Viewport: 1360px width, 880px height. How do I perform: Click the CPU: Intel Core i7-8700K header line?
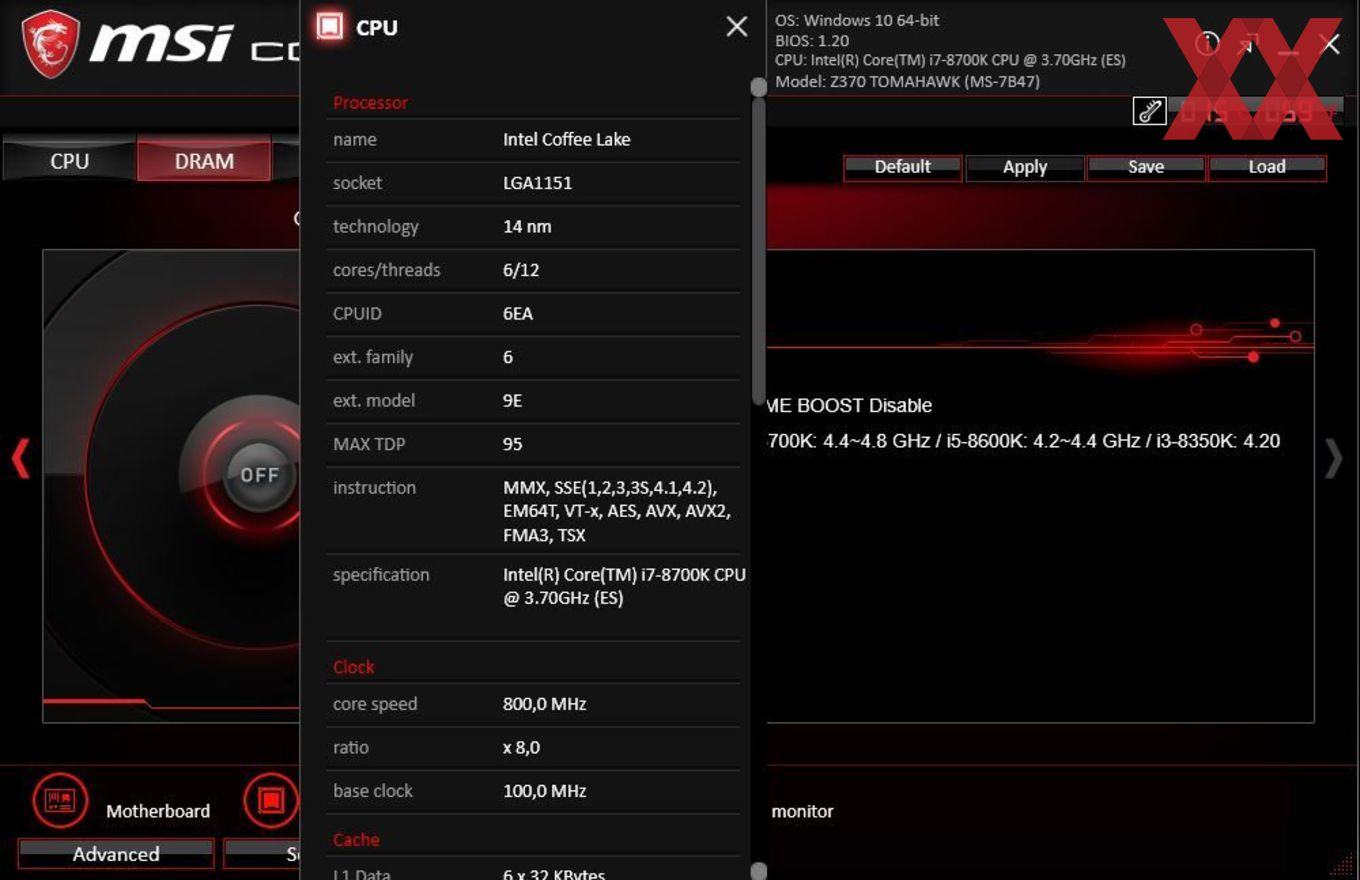click(x=950, y=60)
